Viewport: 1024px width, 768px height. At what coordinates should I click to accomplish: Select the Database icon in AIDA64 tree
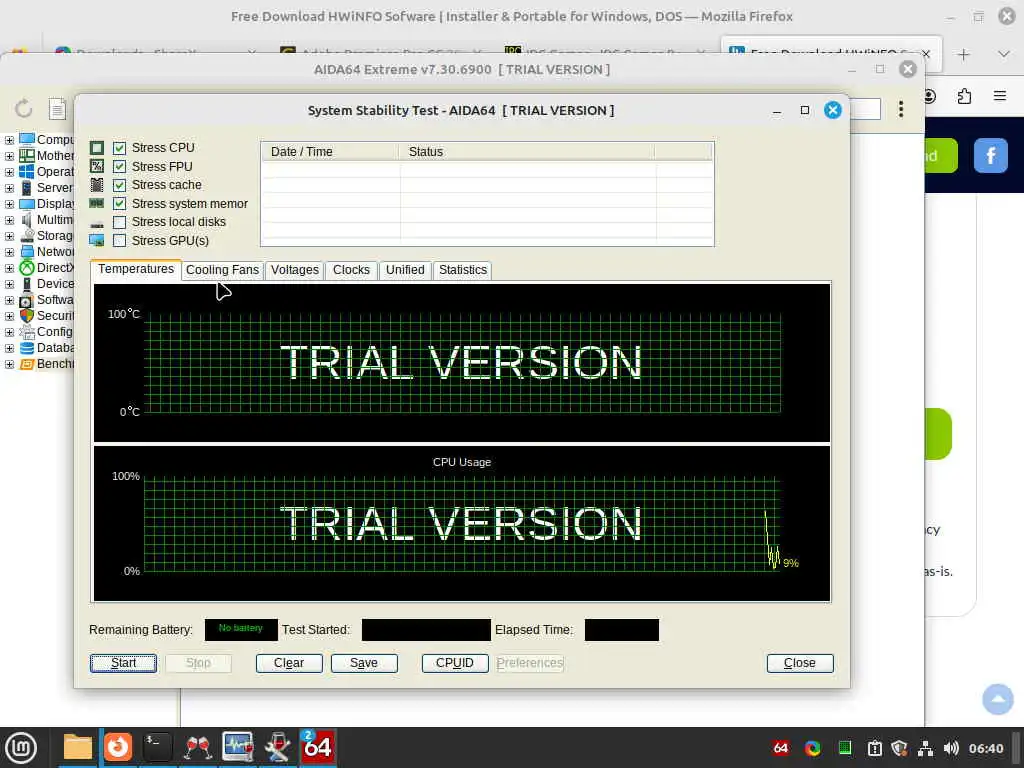point(27,348)
